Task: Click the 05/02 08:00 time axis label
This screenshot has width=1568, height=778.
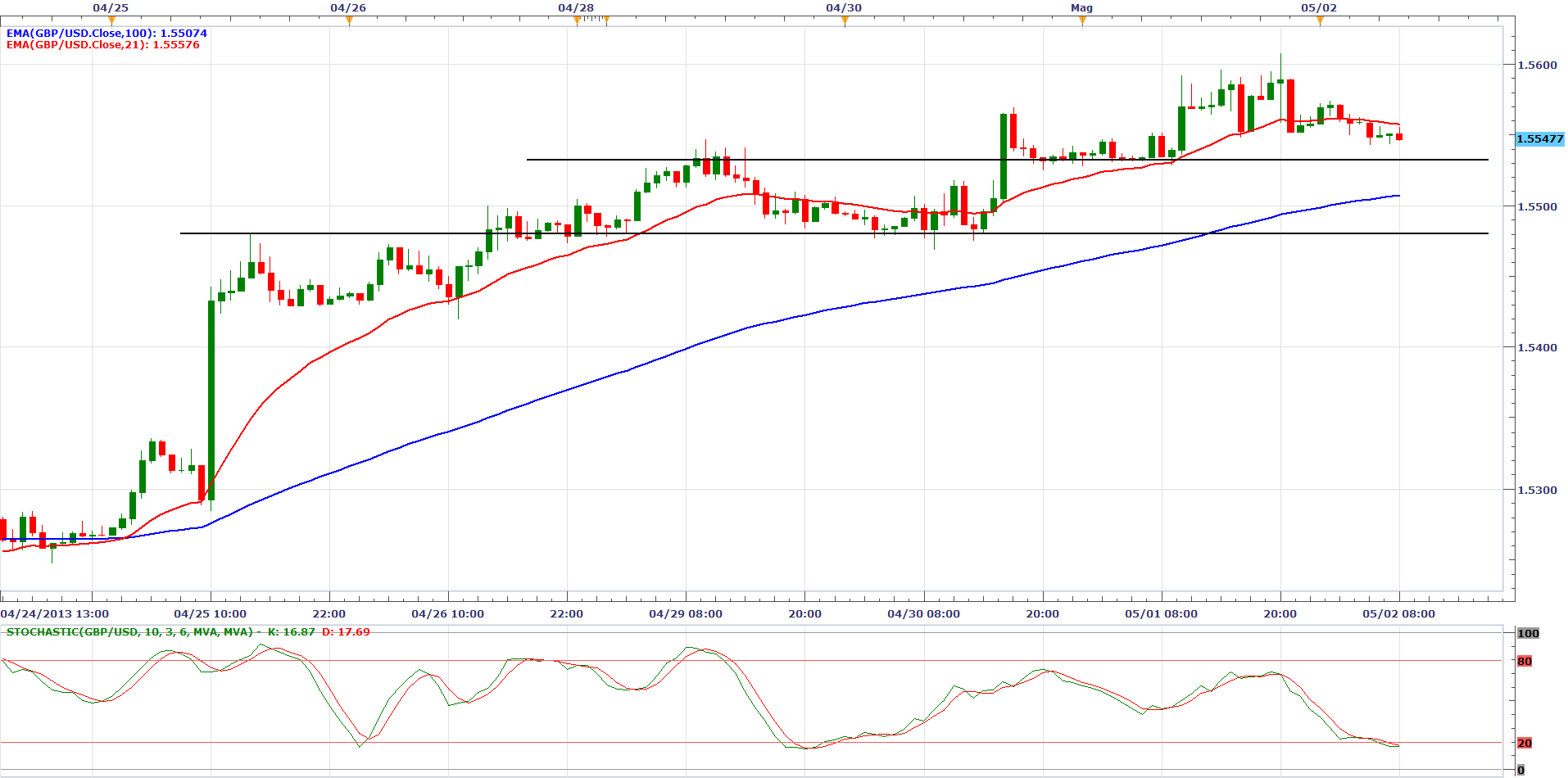Action: click(1398, 614)
